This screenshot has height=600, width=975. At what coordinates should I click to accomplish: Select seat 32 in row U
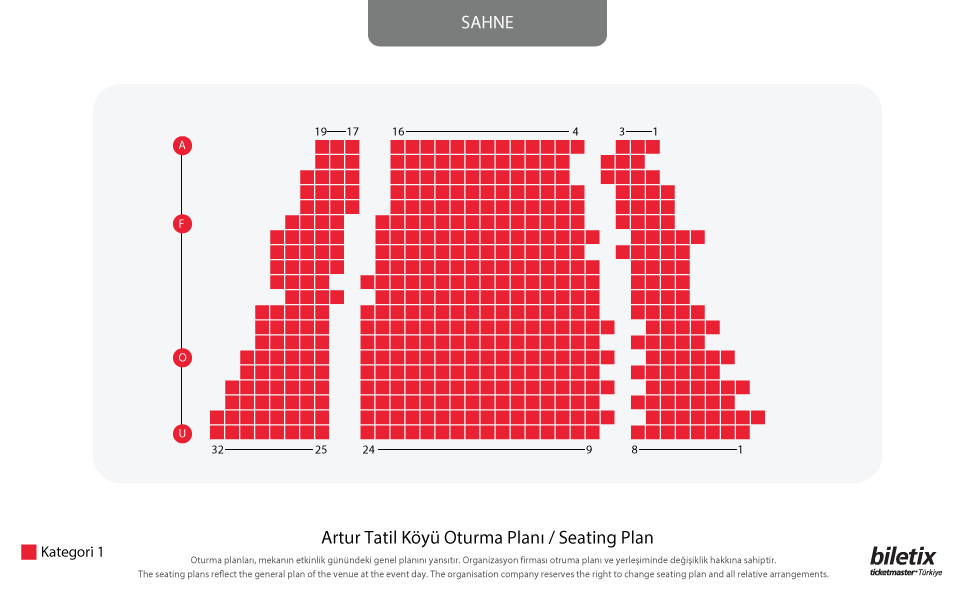(217, 432)
